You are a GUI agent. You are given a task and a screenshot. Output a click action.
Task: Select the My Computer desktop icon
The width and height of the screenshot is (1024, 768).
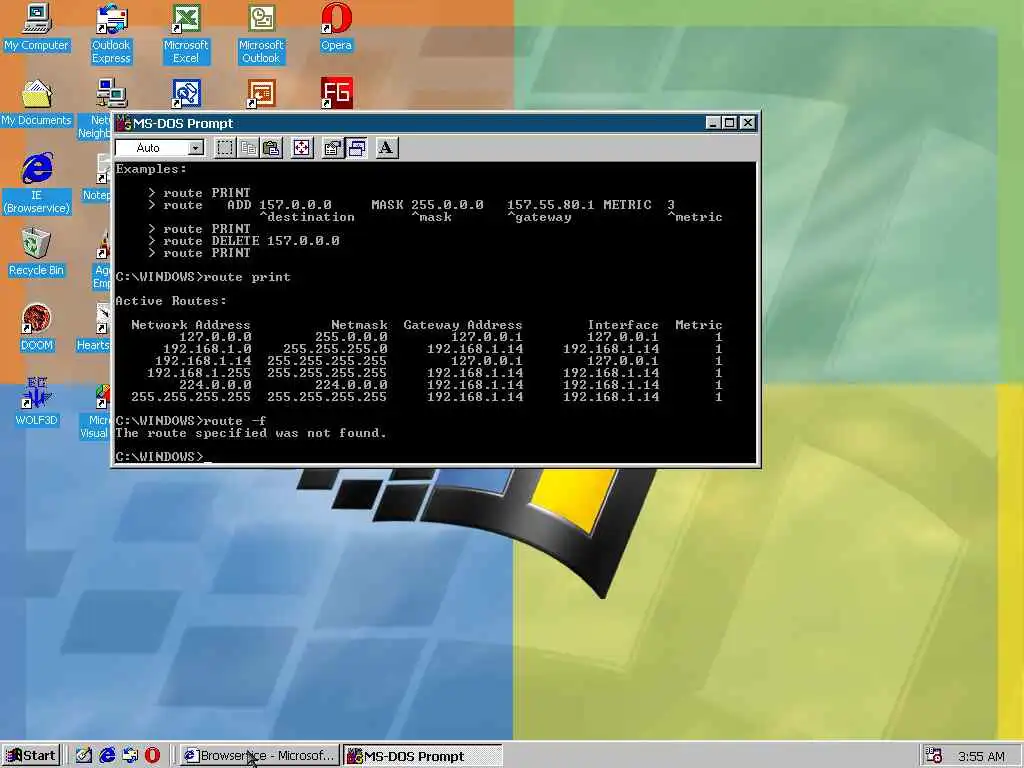click(x=37, y=27)
